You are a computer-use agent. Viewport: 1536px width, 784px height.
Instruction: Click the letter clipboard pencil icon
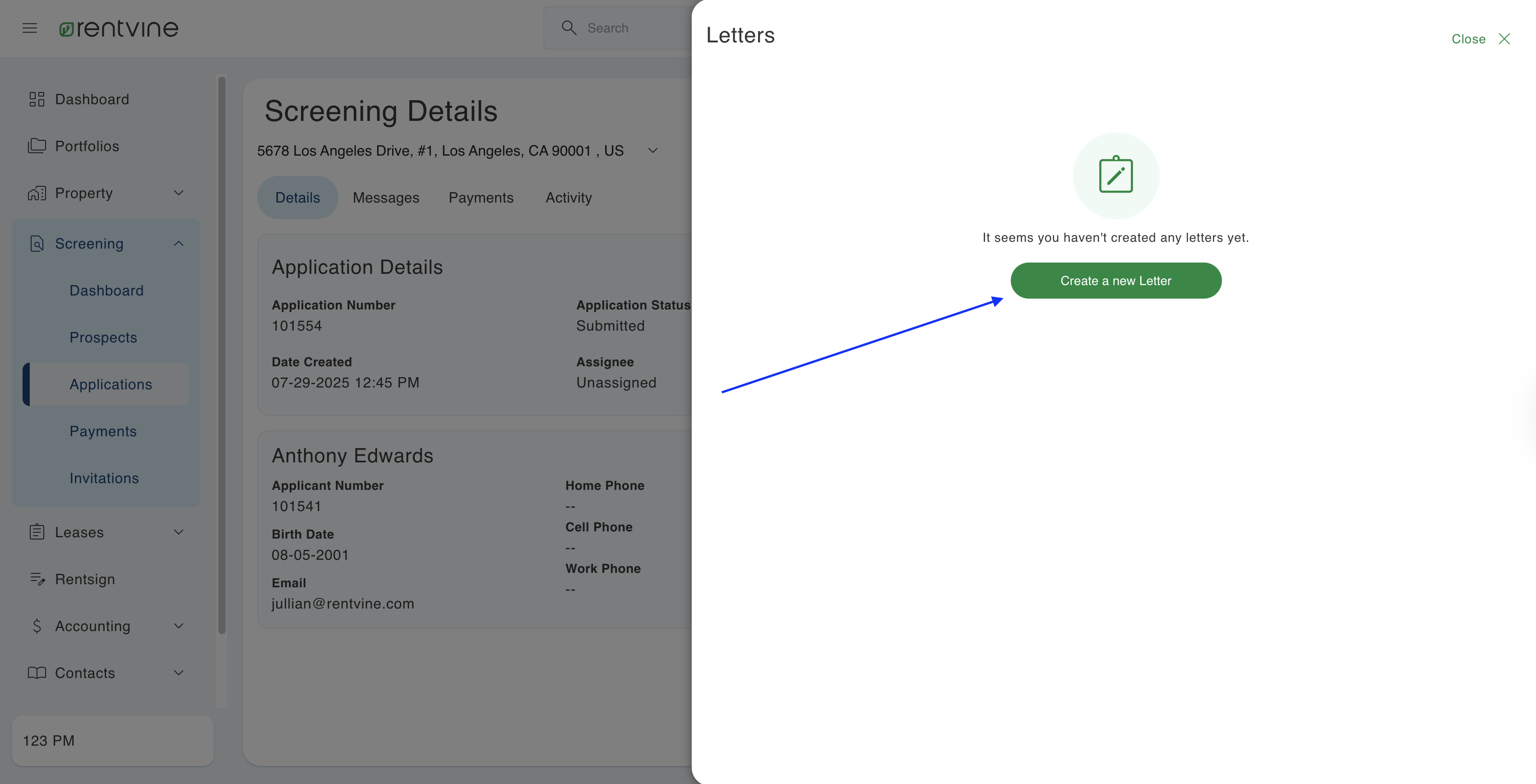pos(1115,175)
